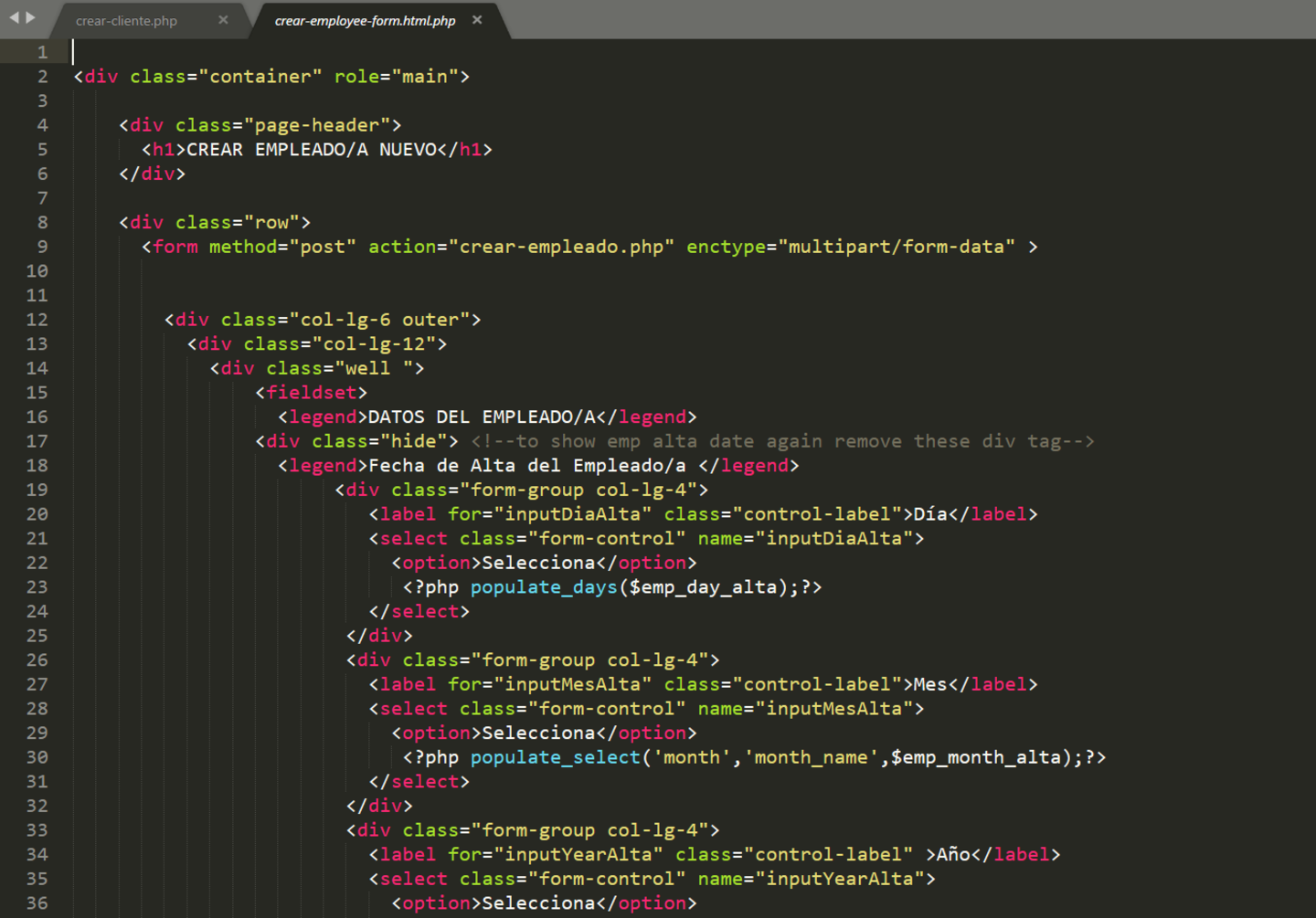The image size is (1316, 918).
Task: Click the closing select tag on line 24
Action: (419, 612)
